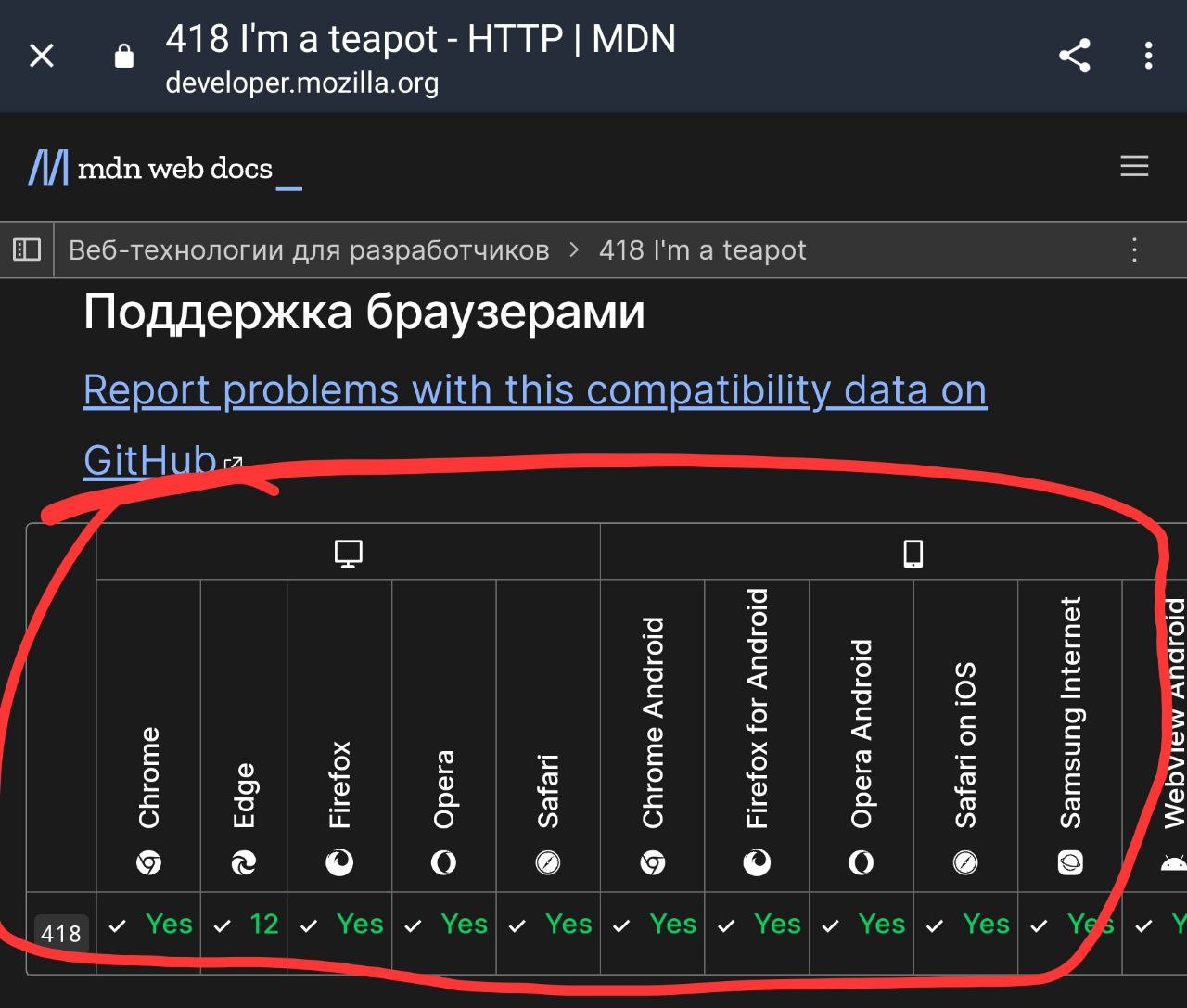Select the Firefox for Android icon
This screenshot has height=1008, width=1187.
pyautogui.click(x=757, y=864)
